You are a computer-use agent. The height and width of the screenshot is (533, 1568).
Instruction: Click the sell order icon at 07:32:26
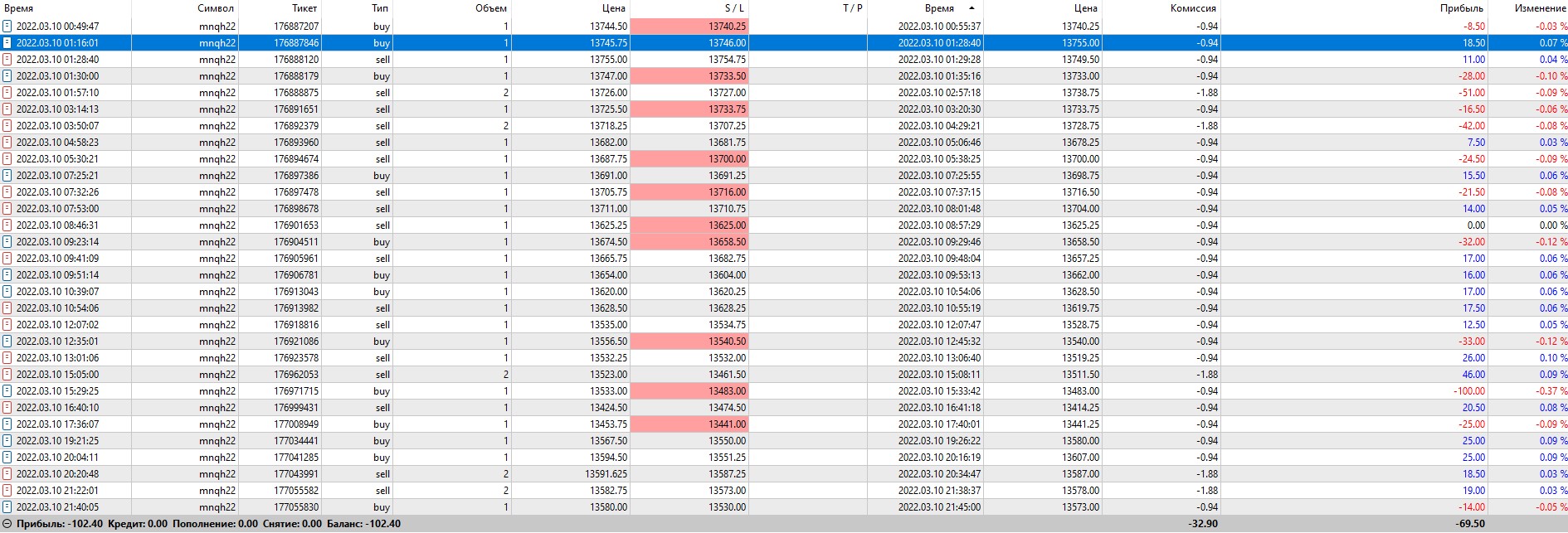[x=7, y=192]
